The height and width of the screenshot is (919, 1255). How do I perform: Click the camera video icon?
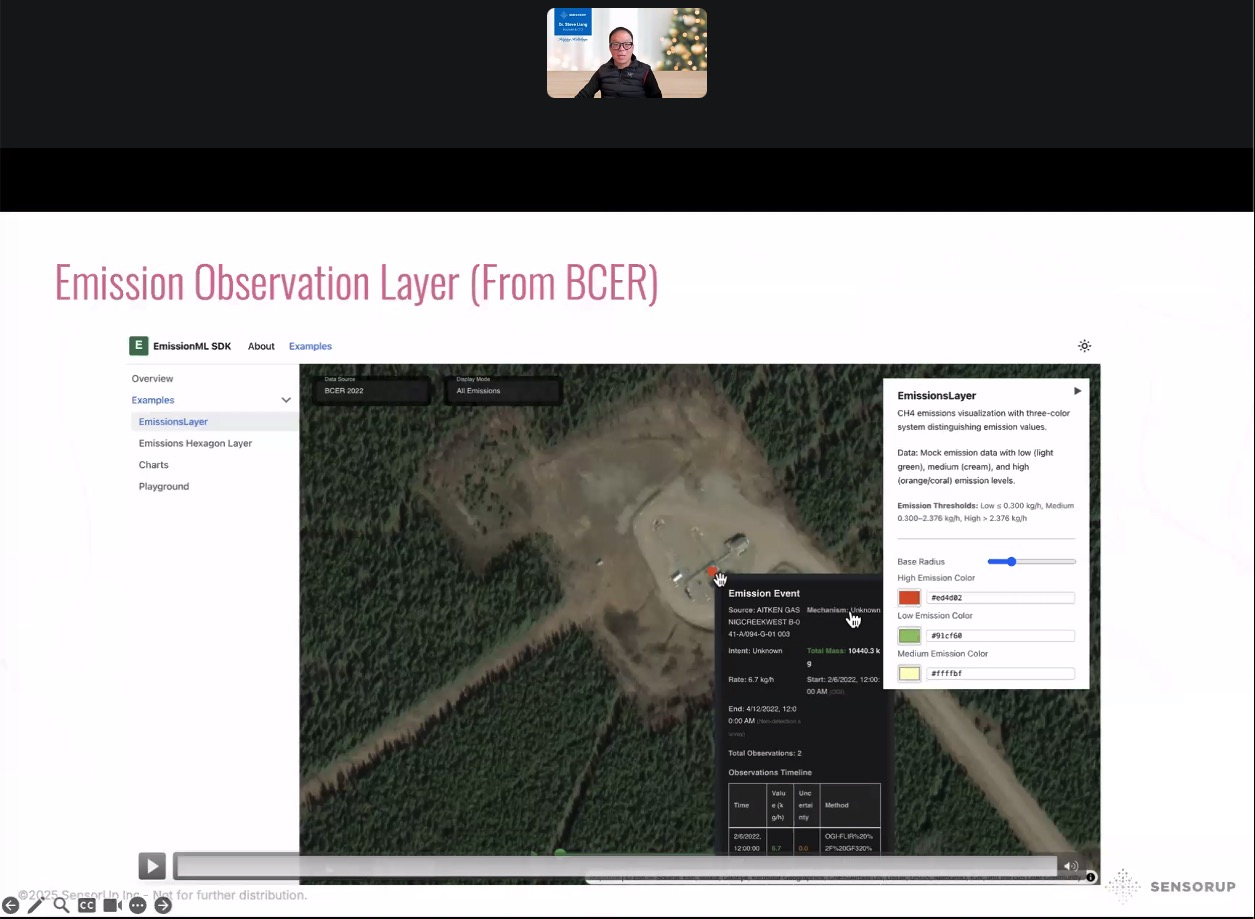[x=112, y=905]
